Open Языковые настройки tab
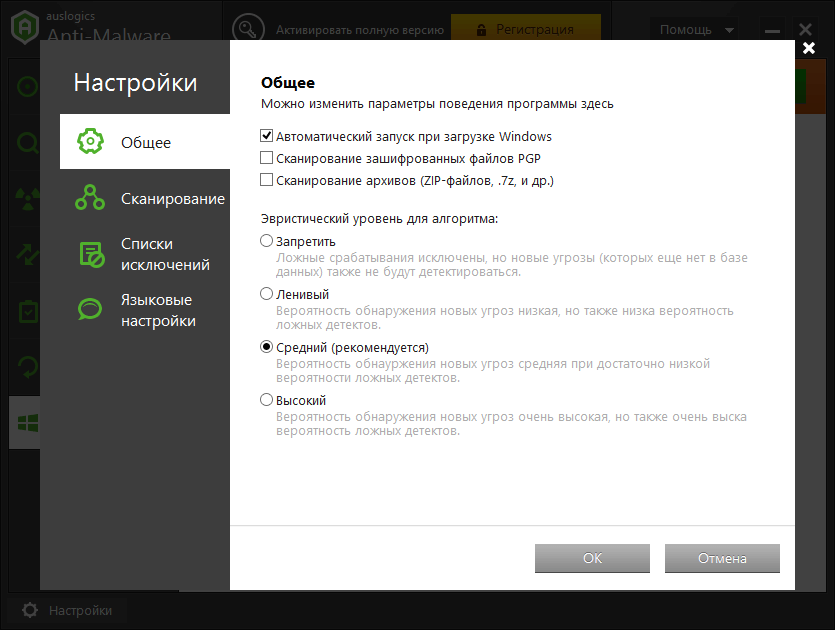This screenshot has width=835, height=630. (145, 310)
